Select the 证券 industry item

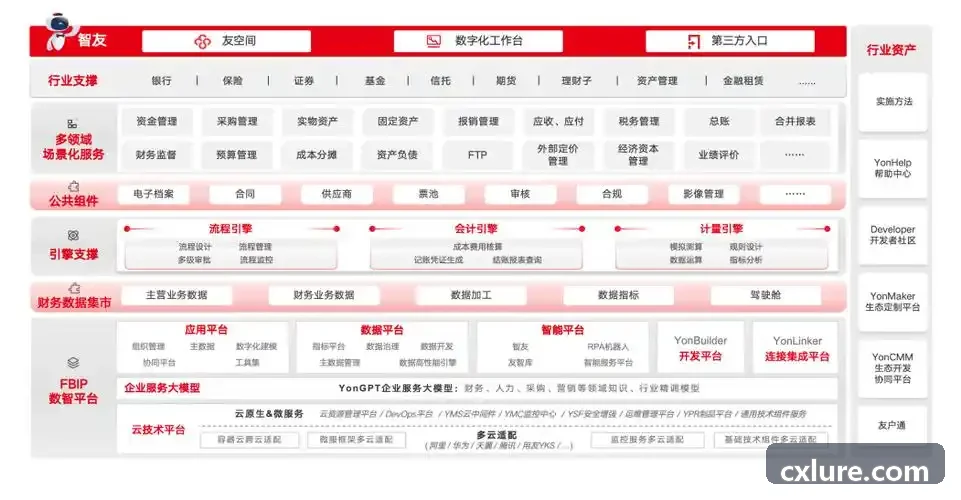coord(303,80)
